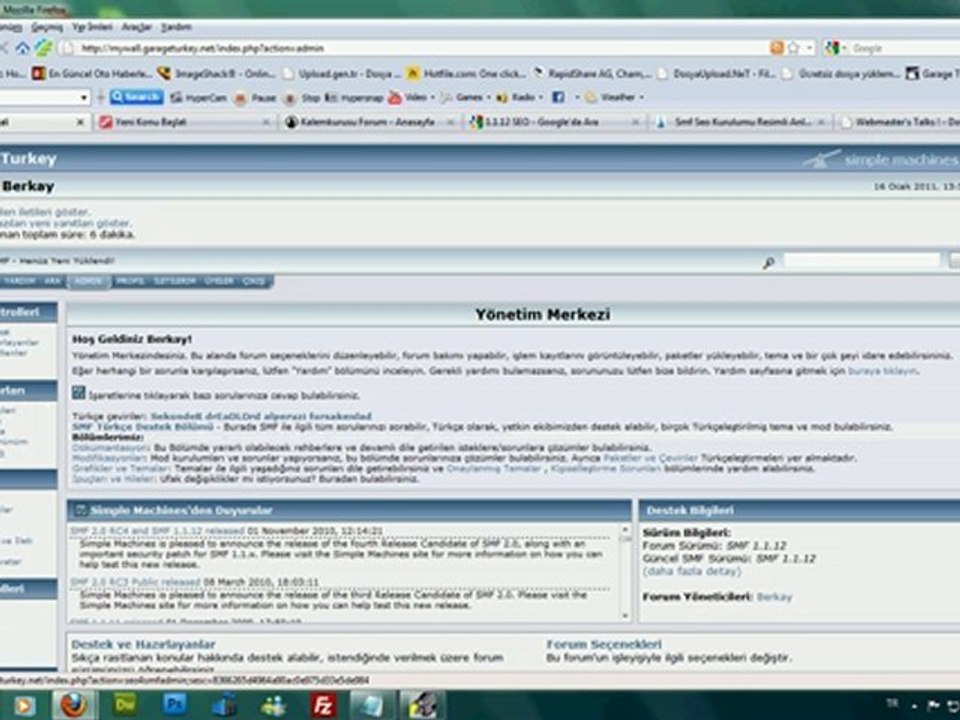The width and height of the screenshot is (960, 720).
Task: Switch to Yeni Konu Başlat tab
Action: [181, 122]
